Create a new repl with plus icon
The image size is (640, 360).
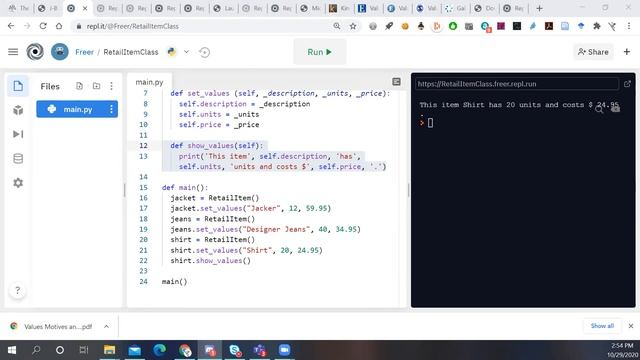click(627, 52)
